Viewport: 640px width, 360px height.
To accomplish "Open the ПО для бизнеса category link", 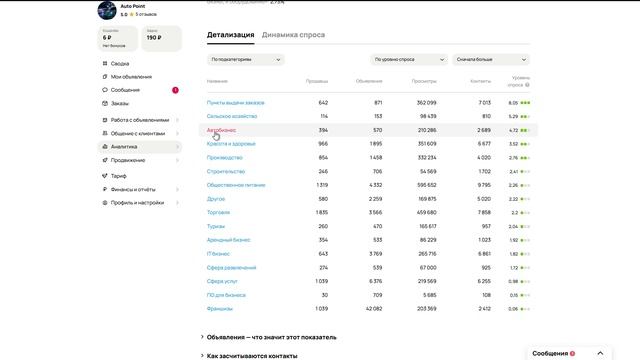I will [226, 295].
